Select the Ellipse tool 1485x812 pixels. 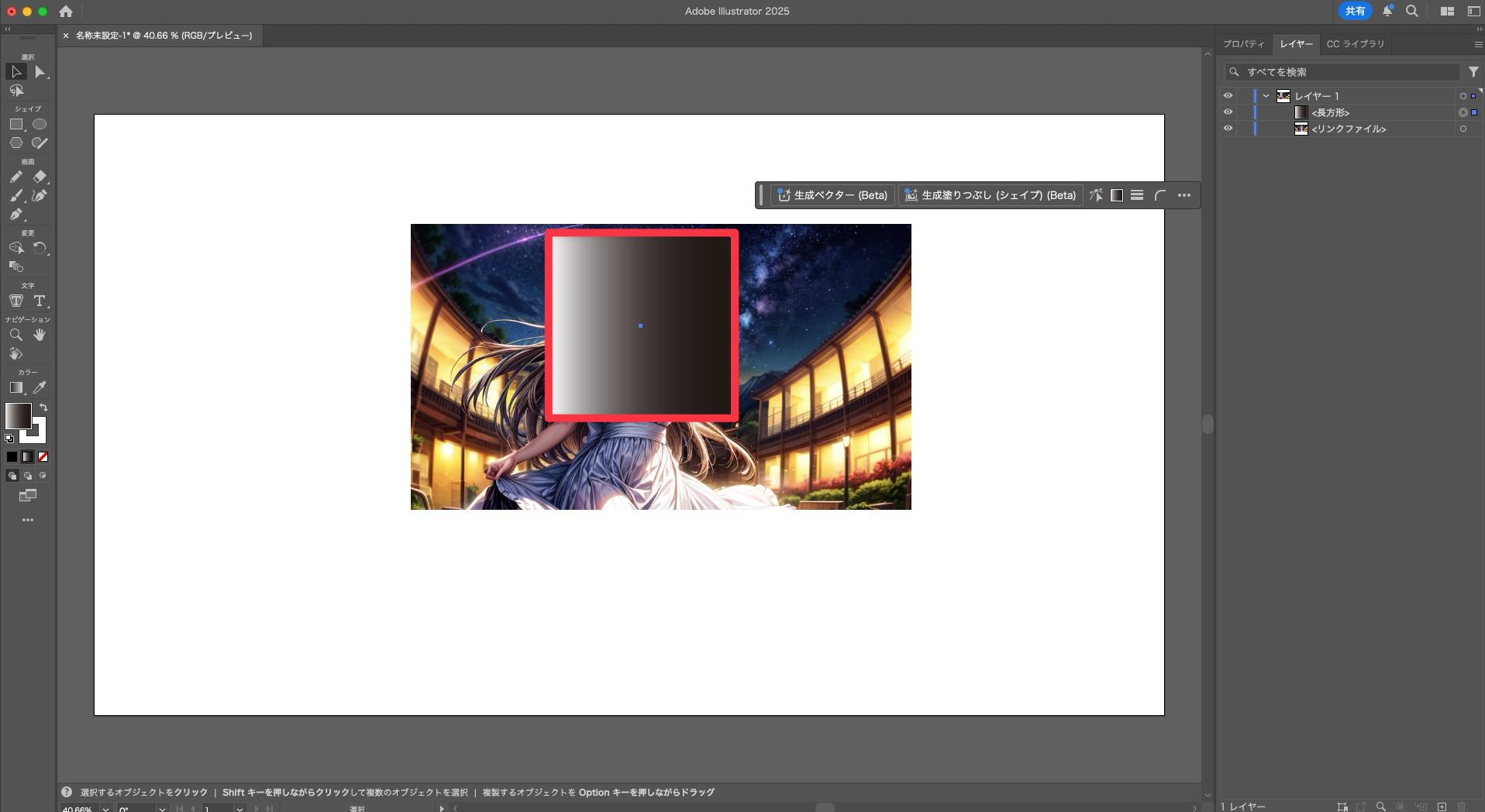(40, 124)
